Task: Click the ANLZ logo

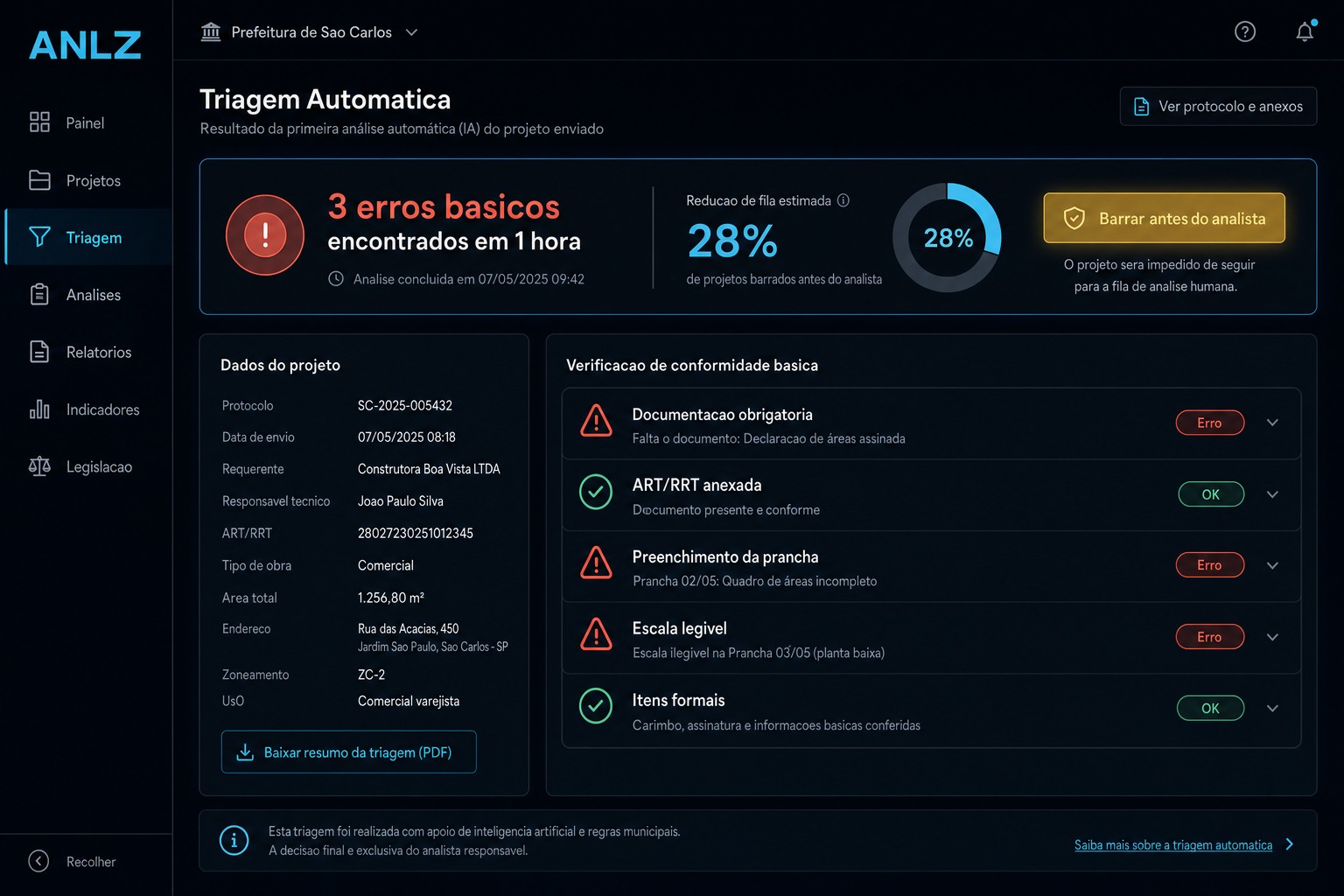Action: 85,45
